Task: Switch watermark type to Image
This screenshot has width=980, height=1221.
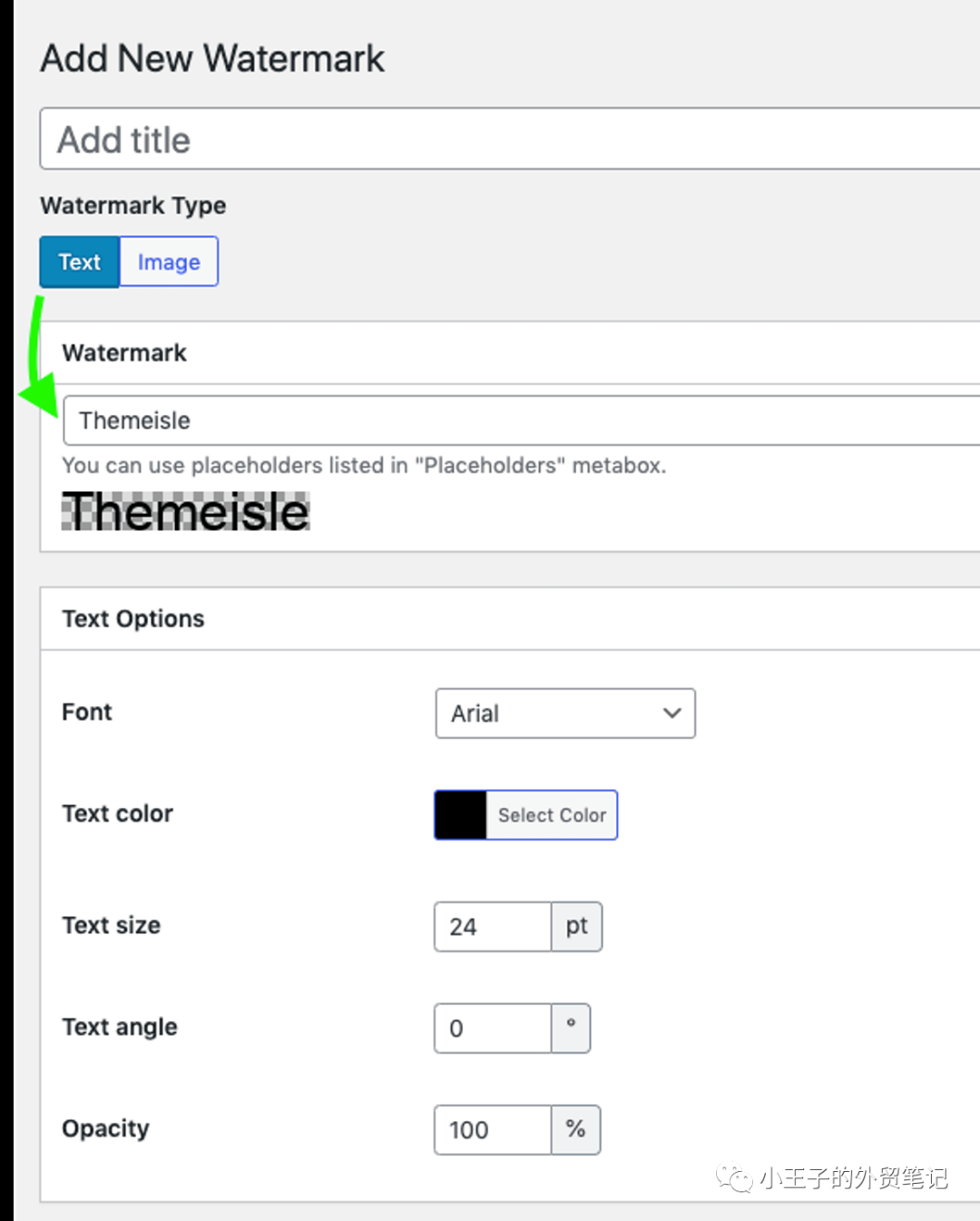Action: [169, 261]
